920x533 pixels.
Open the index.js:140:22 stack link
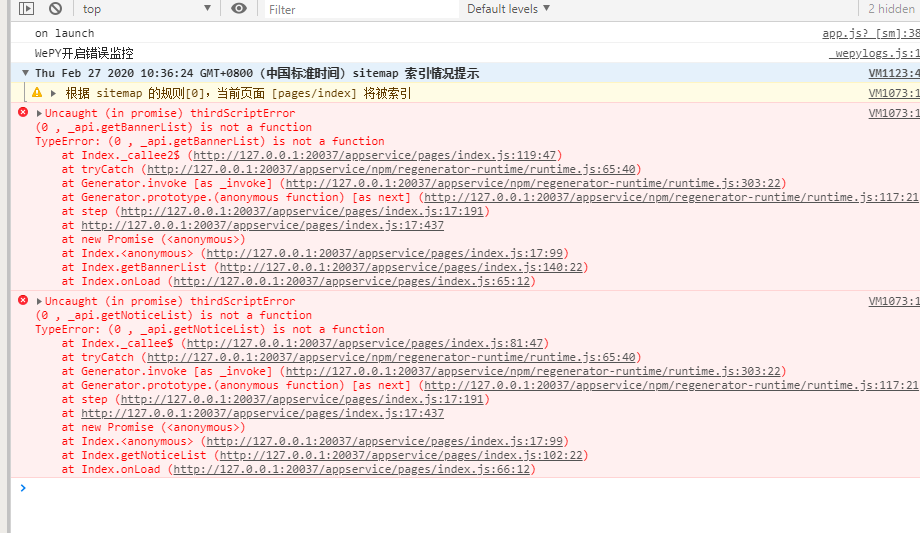click(401, 268)
